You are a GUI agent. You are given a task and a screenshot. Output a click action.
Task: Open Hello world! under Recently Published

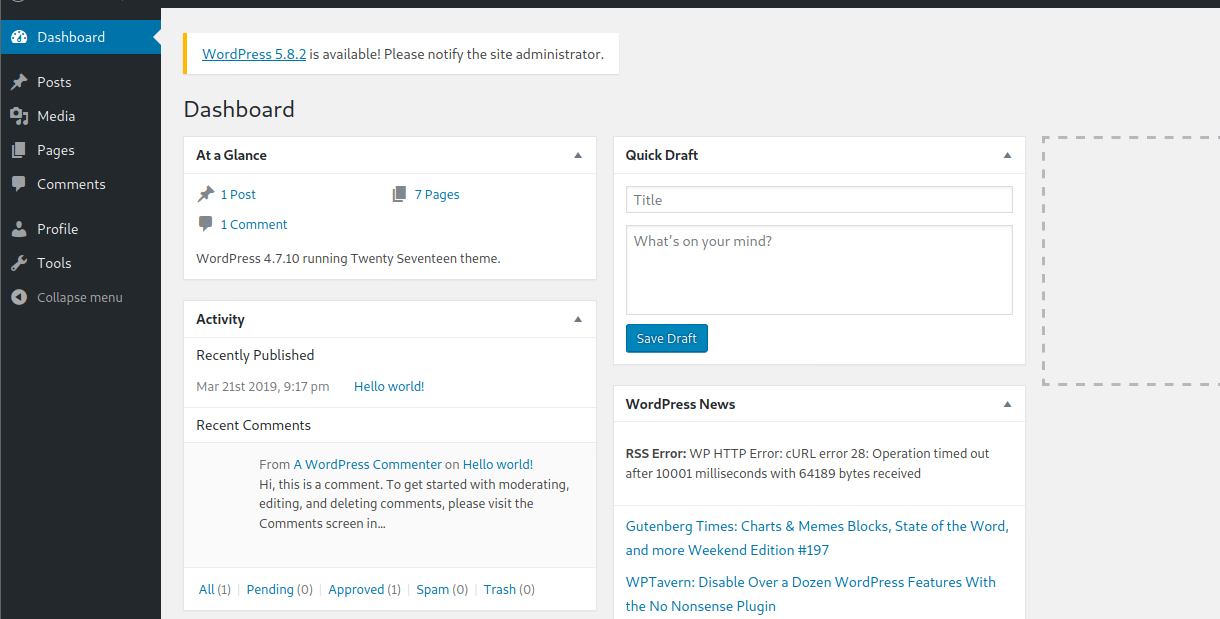(x=389, y=386)
